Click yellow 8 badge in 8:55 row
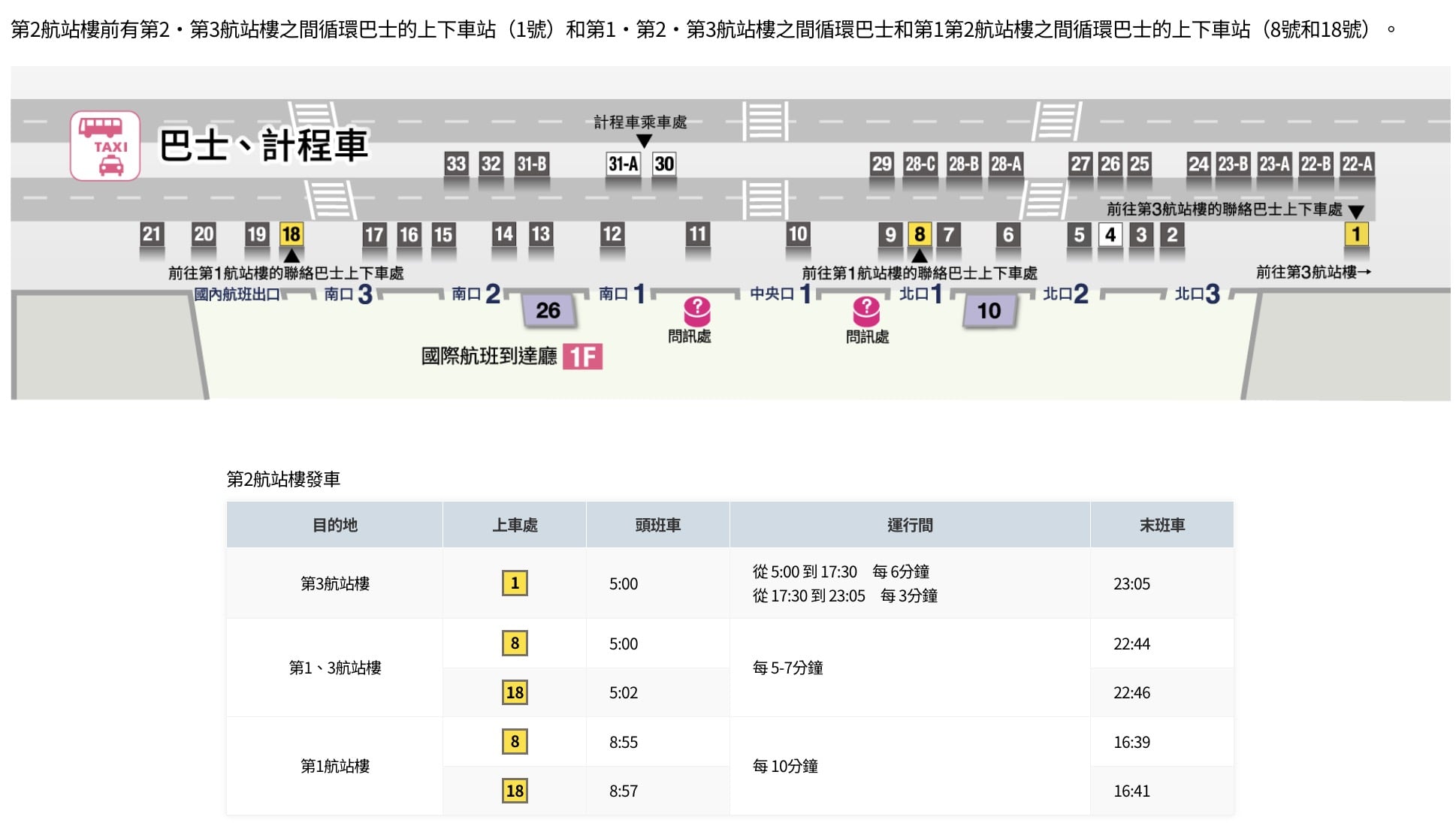 tap(515, 742)
